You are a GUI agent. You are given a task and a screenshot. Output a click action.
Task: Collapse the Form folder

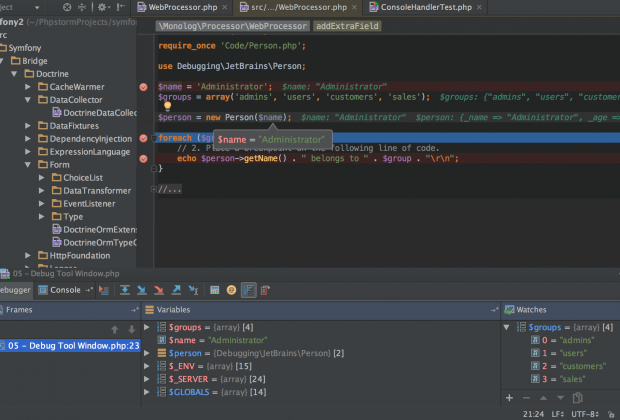[28, 165]
